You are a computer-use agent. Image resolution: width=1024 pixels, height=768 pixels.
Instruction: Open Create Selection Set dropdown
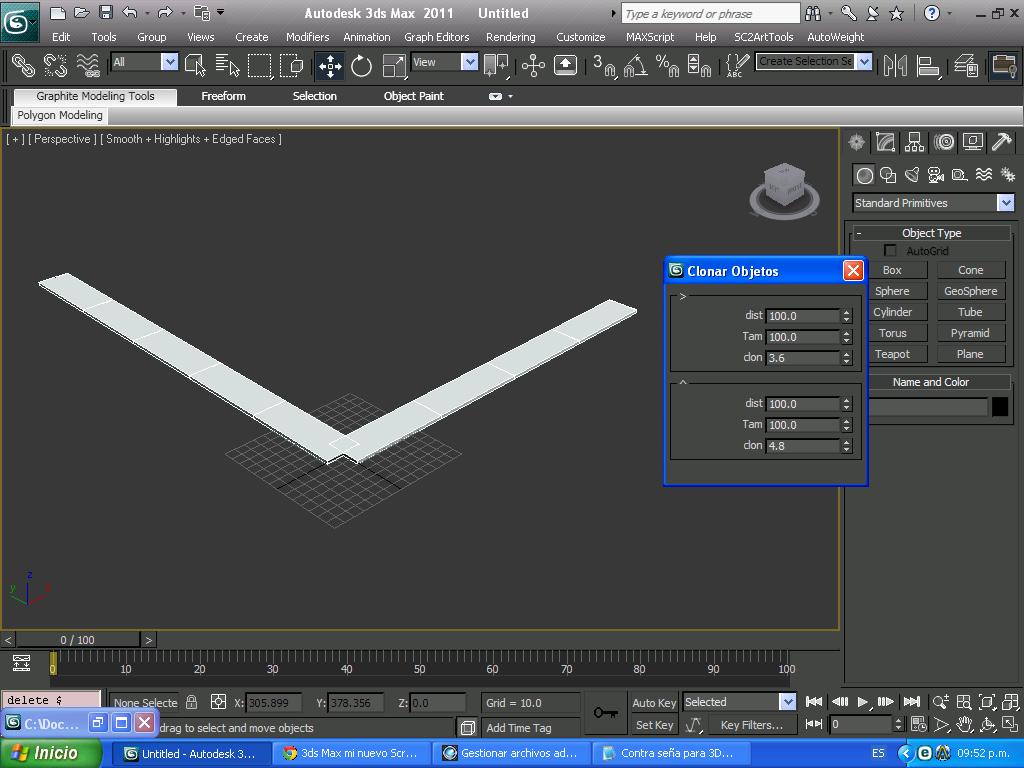864,61
